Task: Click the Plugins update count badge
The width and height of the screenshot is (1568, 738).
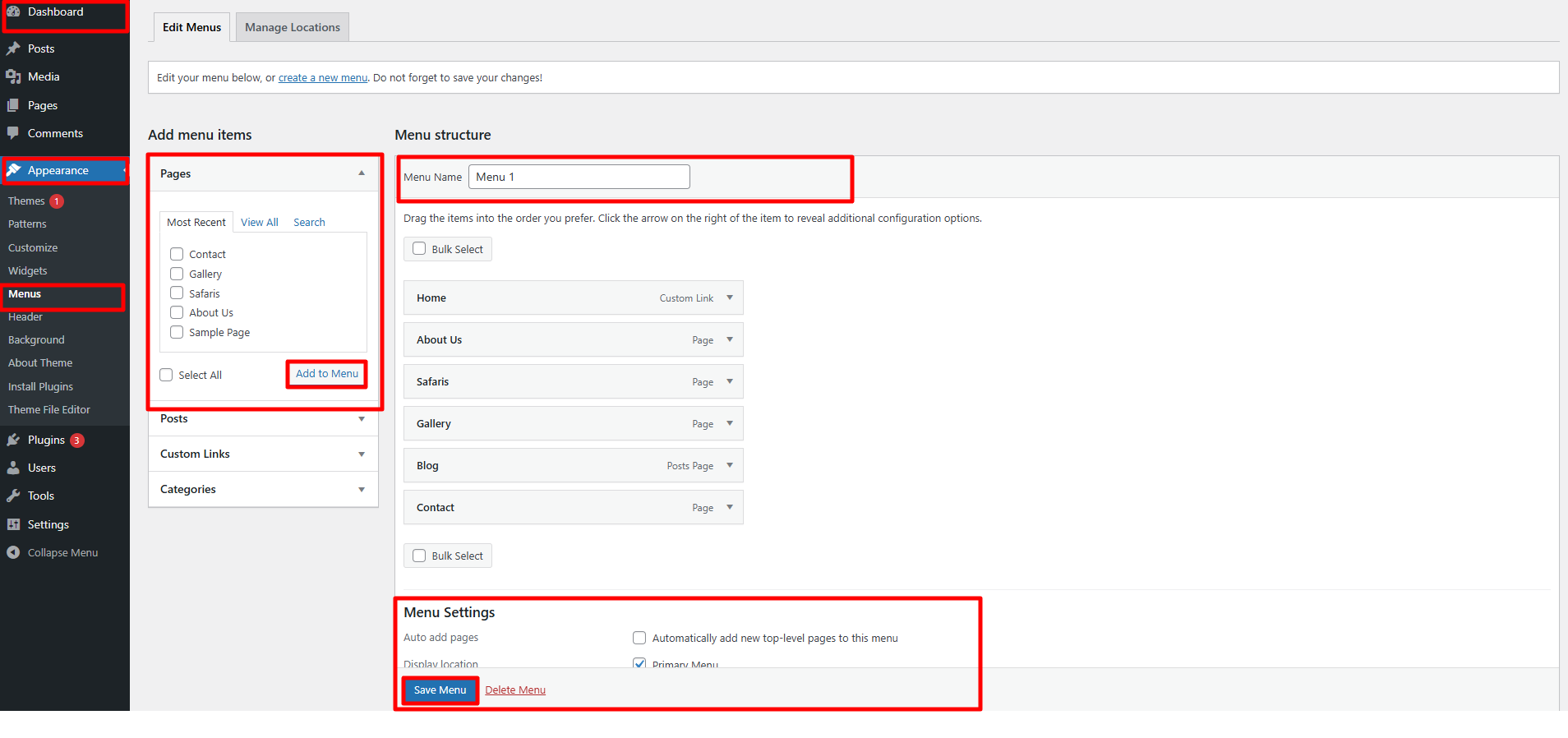Action: coord(77,440)
